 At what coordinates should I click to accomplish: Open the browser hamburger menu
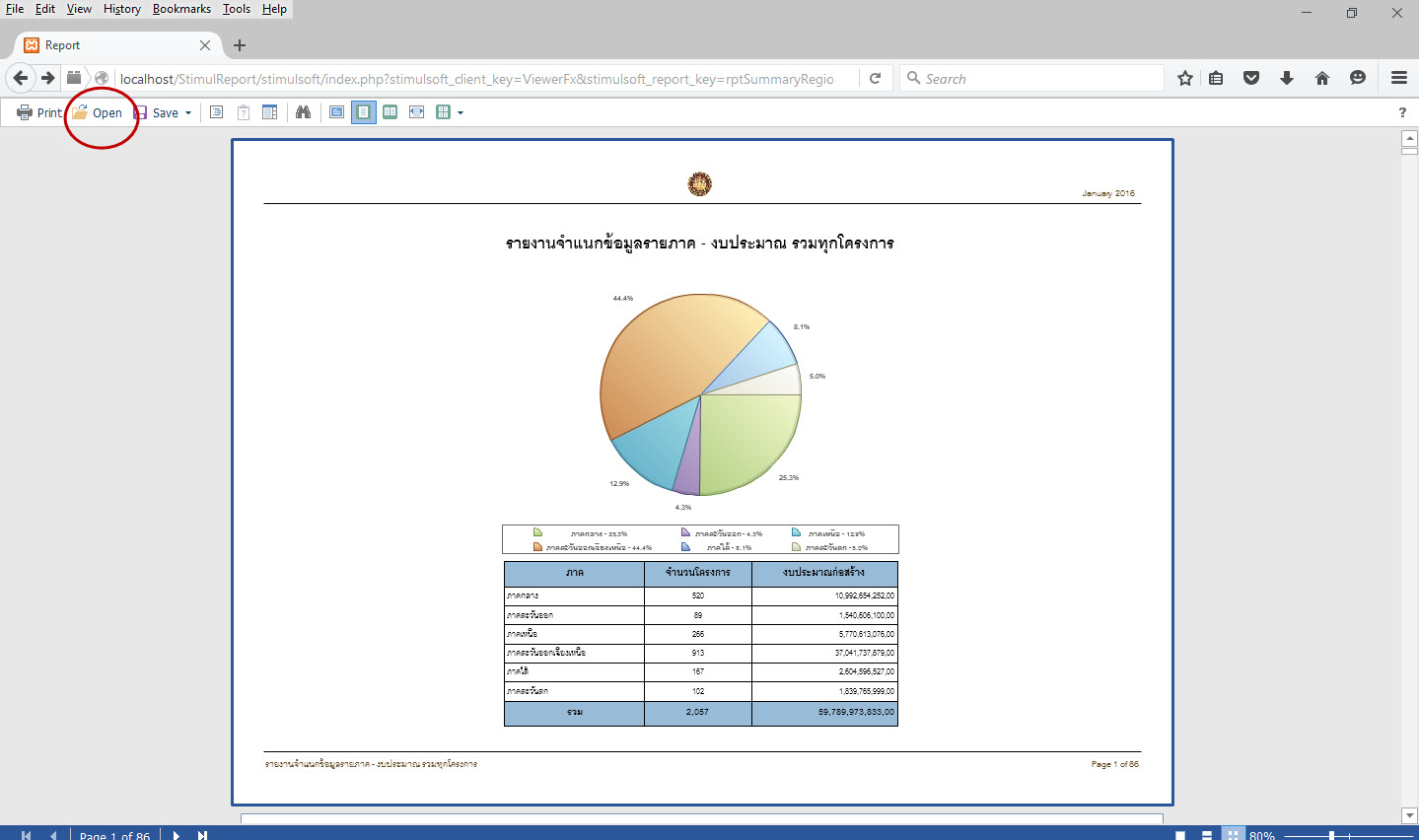point(1399,78)
